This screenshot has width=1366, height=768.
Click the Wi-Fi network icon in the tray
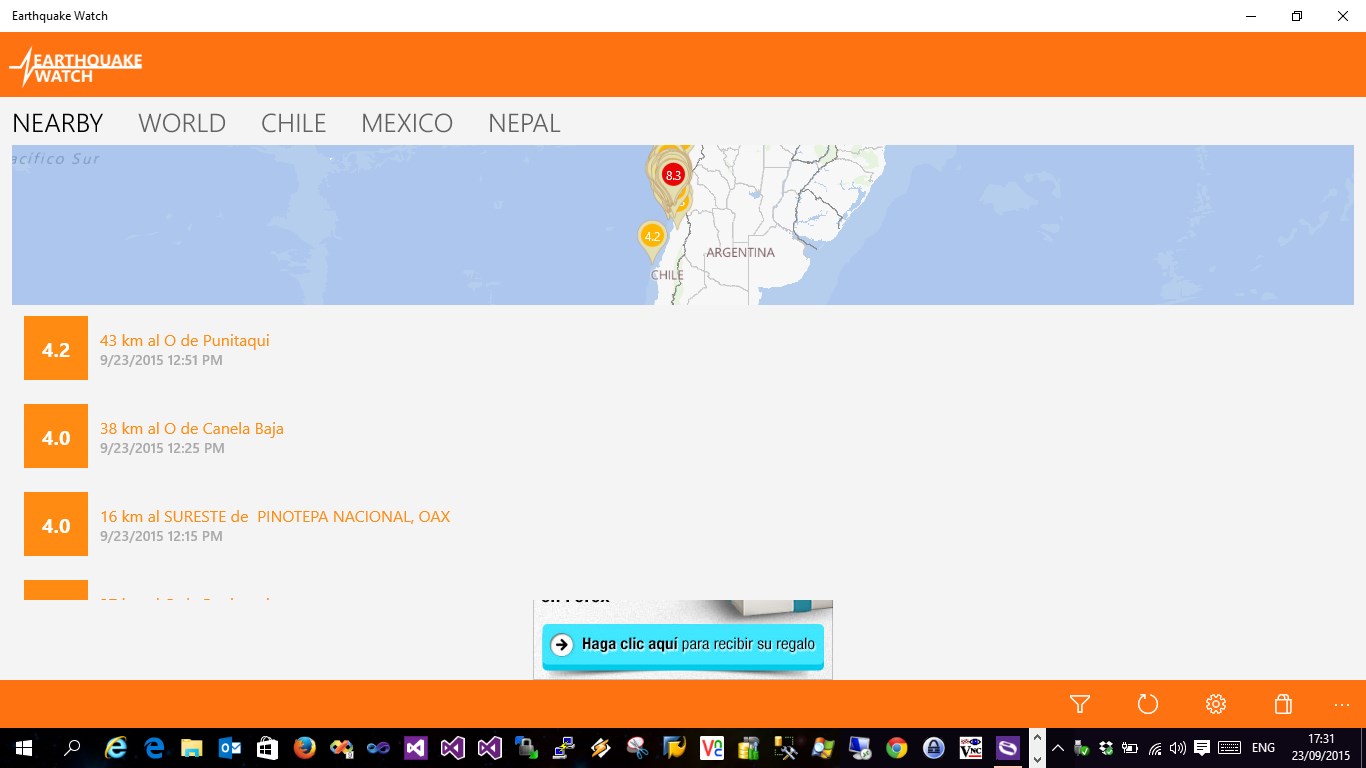point(1157,747)
